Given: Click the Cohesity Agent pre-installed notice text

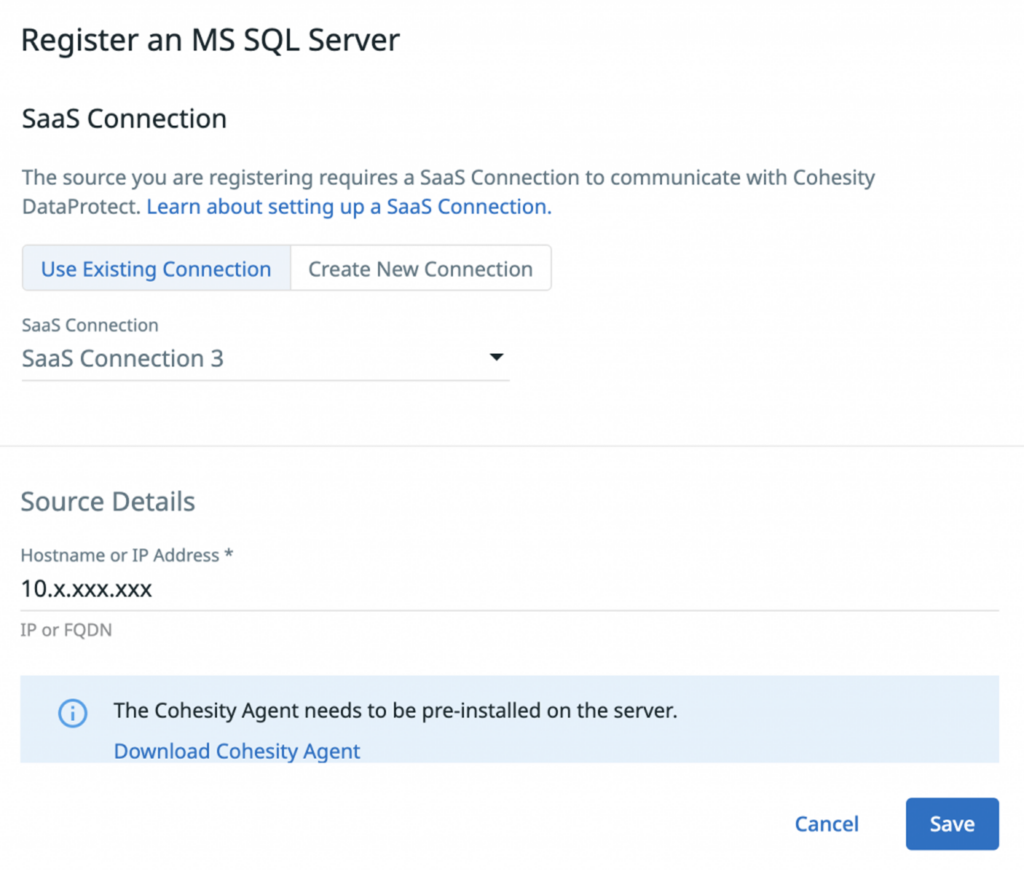Looking at the screenshot, I should 395,711.
